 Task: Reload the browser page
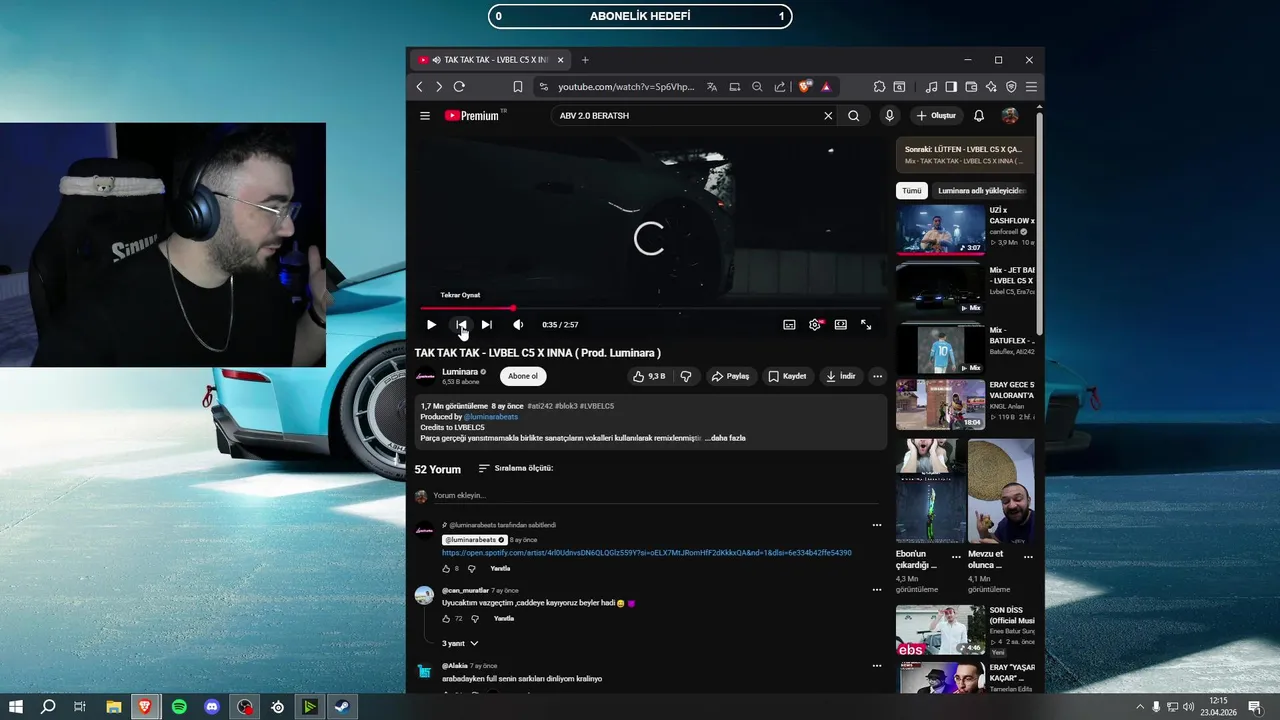[459, 87]
